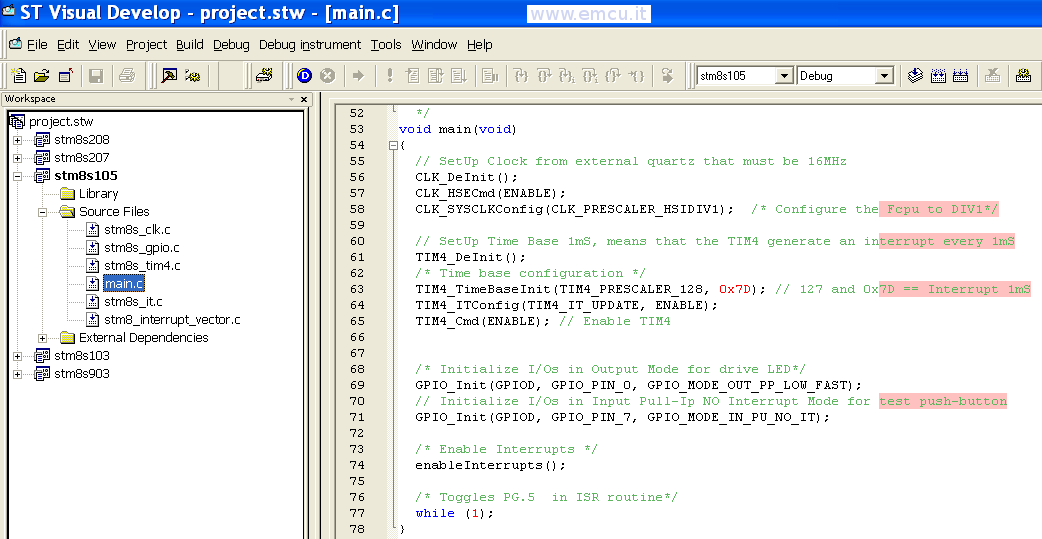Select the Library folder
Screen dimensions: 1042x539
(x=98, y=194)
